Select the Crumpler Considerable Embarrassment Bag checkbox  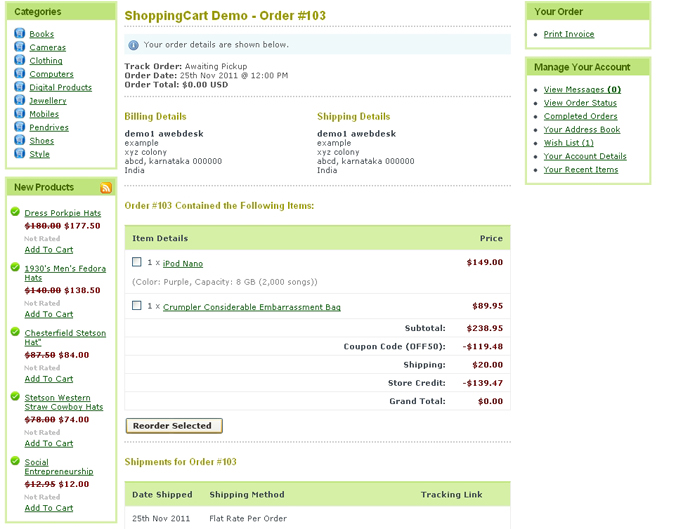137,306
